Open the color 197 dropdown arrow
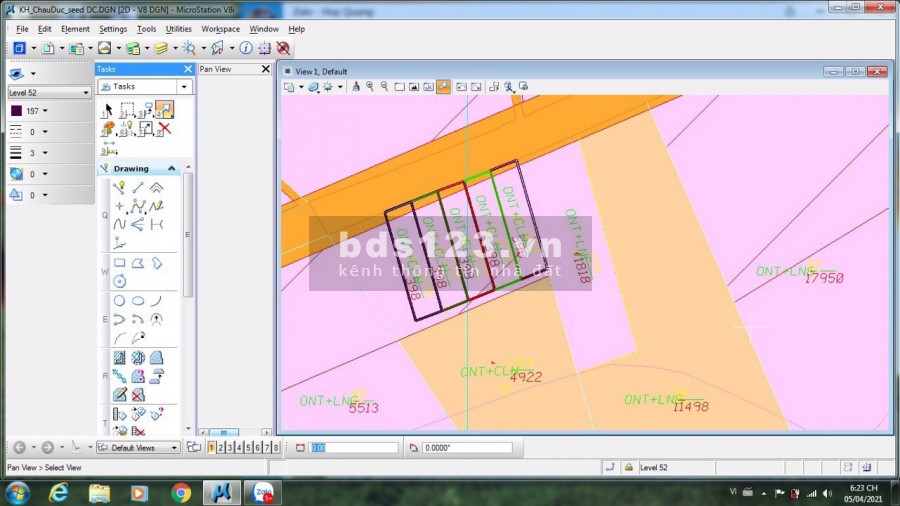Image resolution: width=900 pixels, height=506 pixels. point(45,111)
